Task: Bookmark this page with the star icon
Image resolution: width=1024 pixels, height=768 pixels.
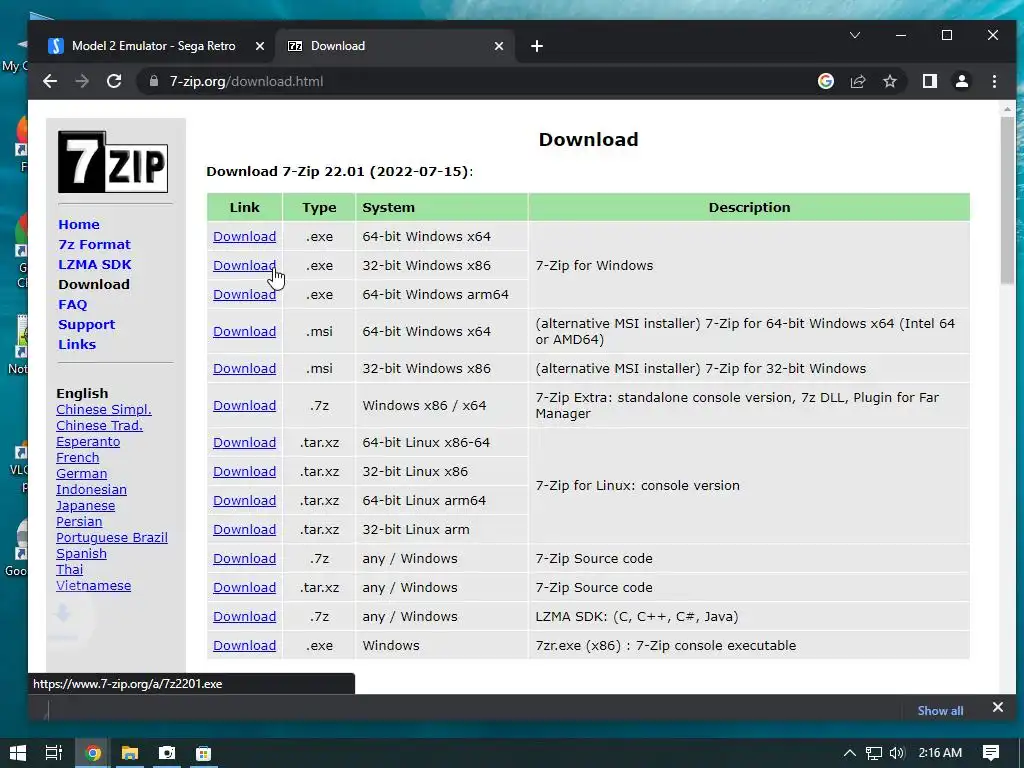Action: point(889,81)
